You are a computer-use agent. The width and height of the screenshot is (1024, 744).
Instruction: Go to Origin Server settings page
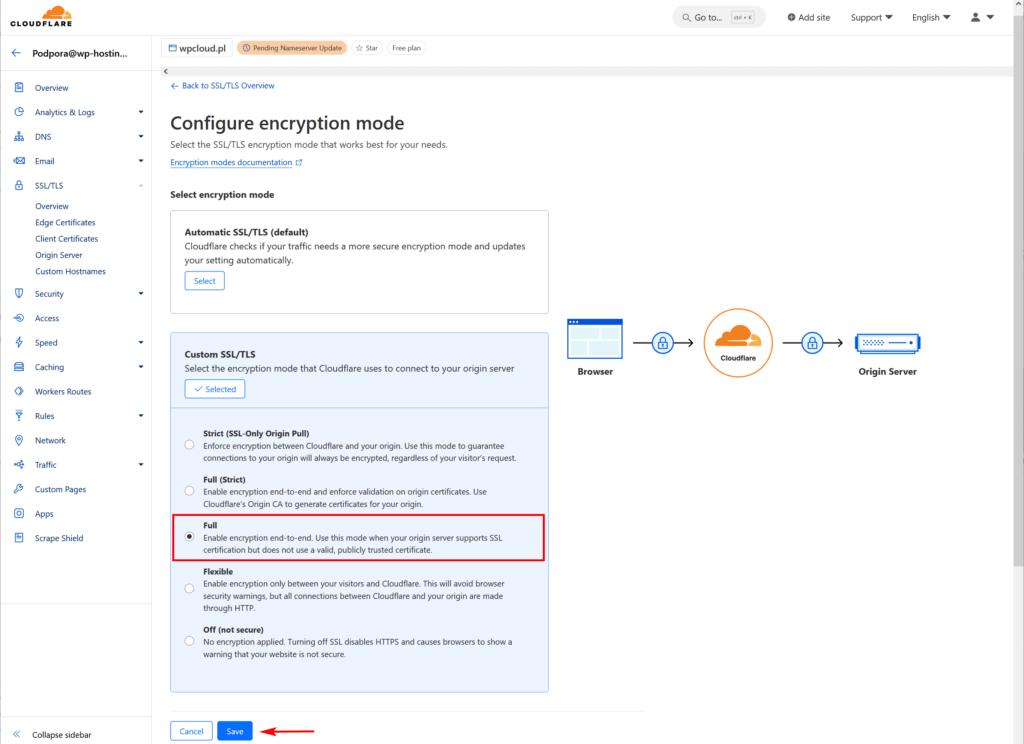(58, 255)
